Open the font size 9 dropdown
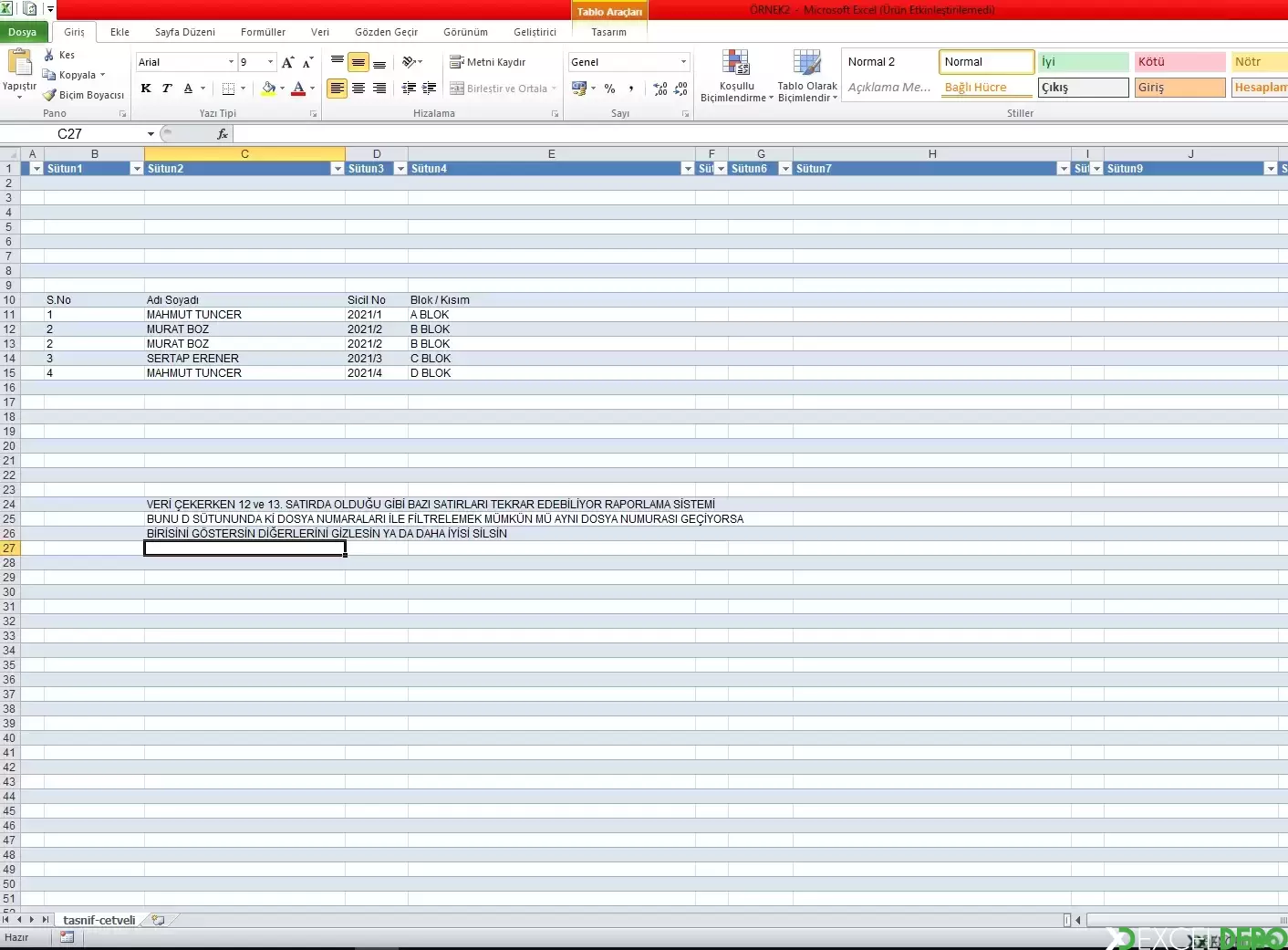This screenshot has width=1288, height=950. 270,62
